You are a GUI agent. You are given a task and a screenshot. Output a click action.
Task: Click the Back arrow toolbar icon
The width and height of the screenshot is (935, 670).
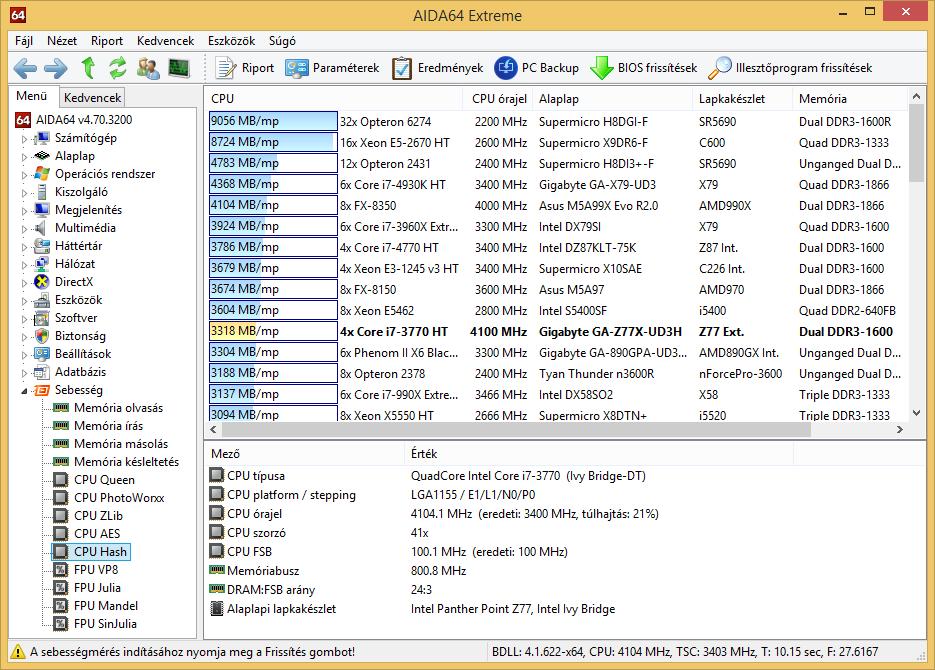[25, 69]
